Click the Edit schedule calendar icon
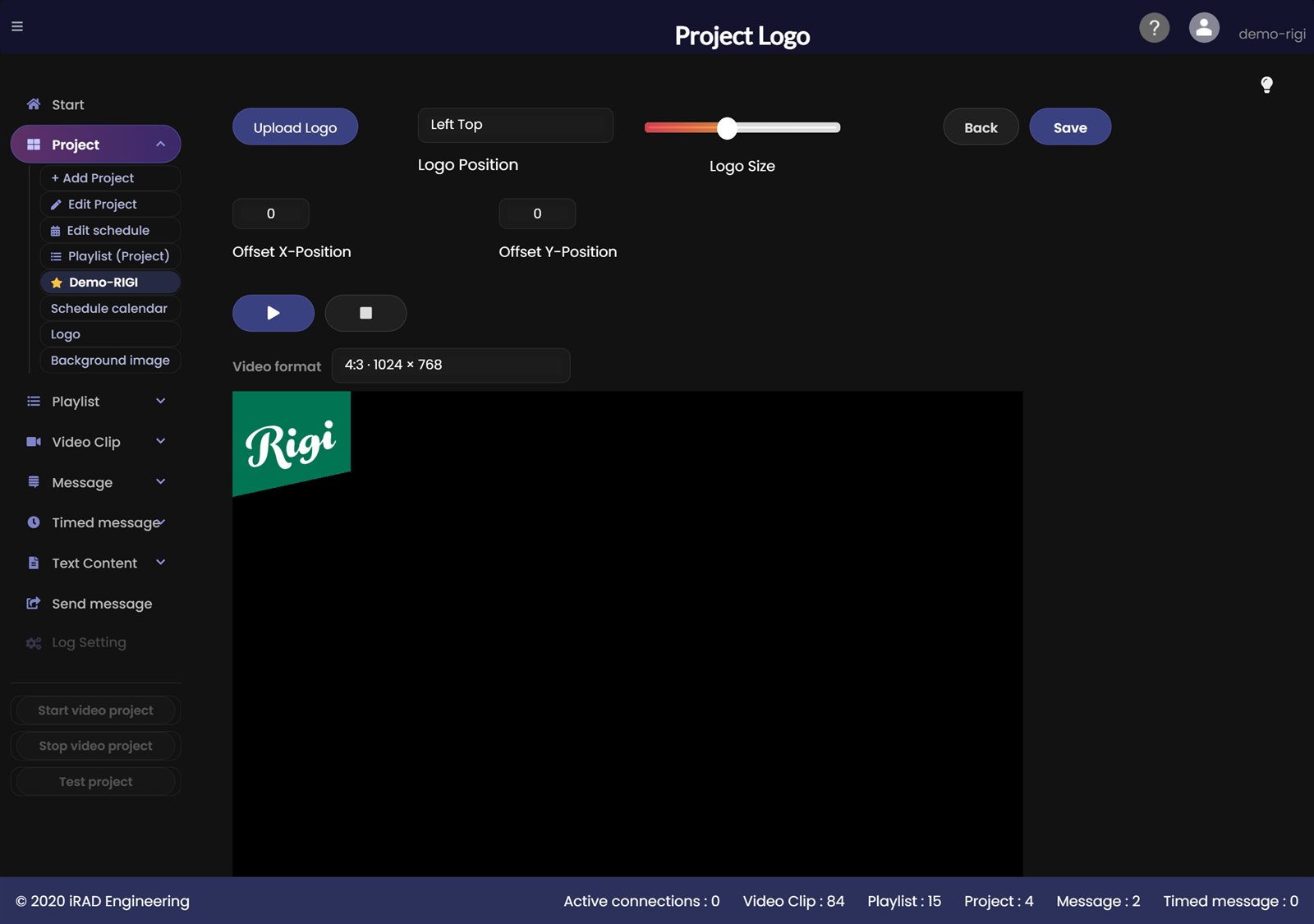Screen dimensions: 1314x924 (55, 231)
